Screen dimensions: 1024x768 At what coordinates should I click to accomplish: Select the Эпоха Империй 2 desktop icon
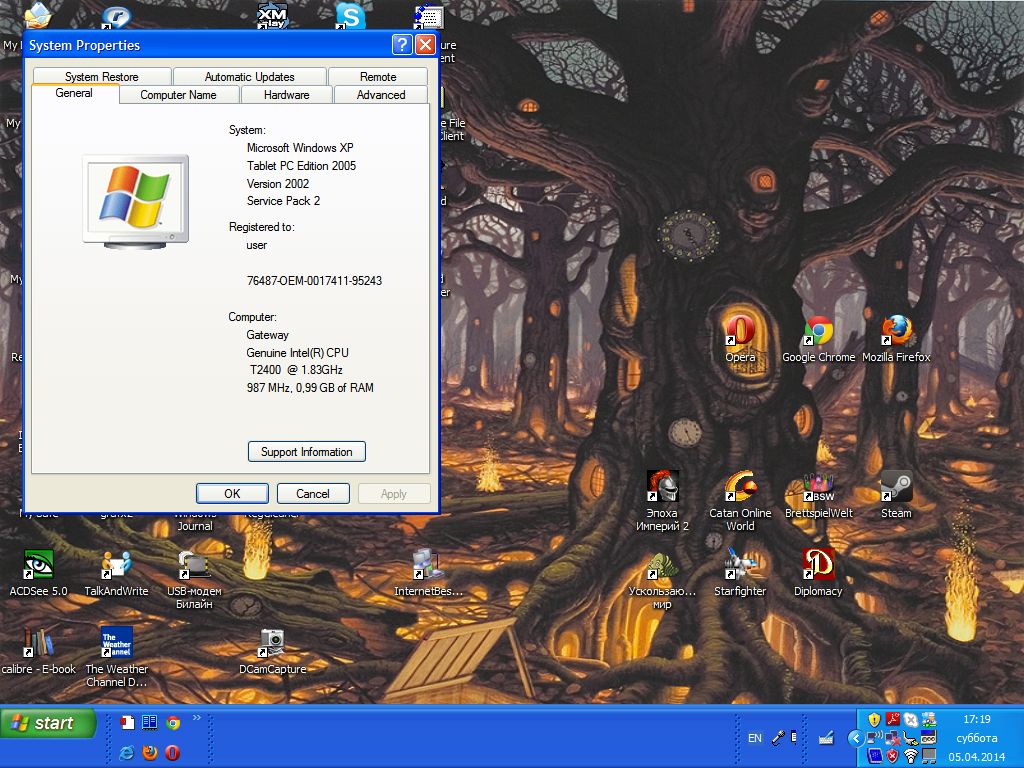tap(662, 500)
